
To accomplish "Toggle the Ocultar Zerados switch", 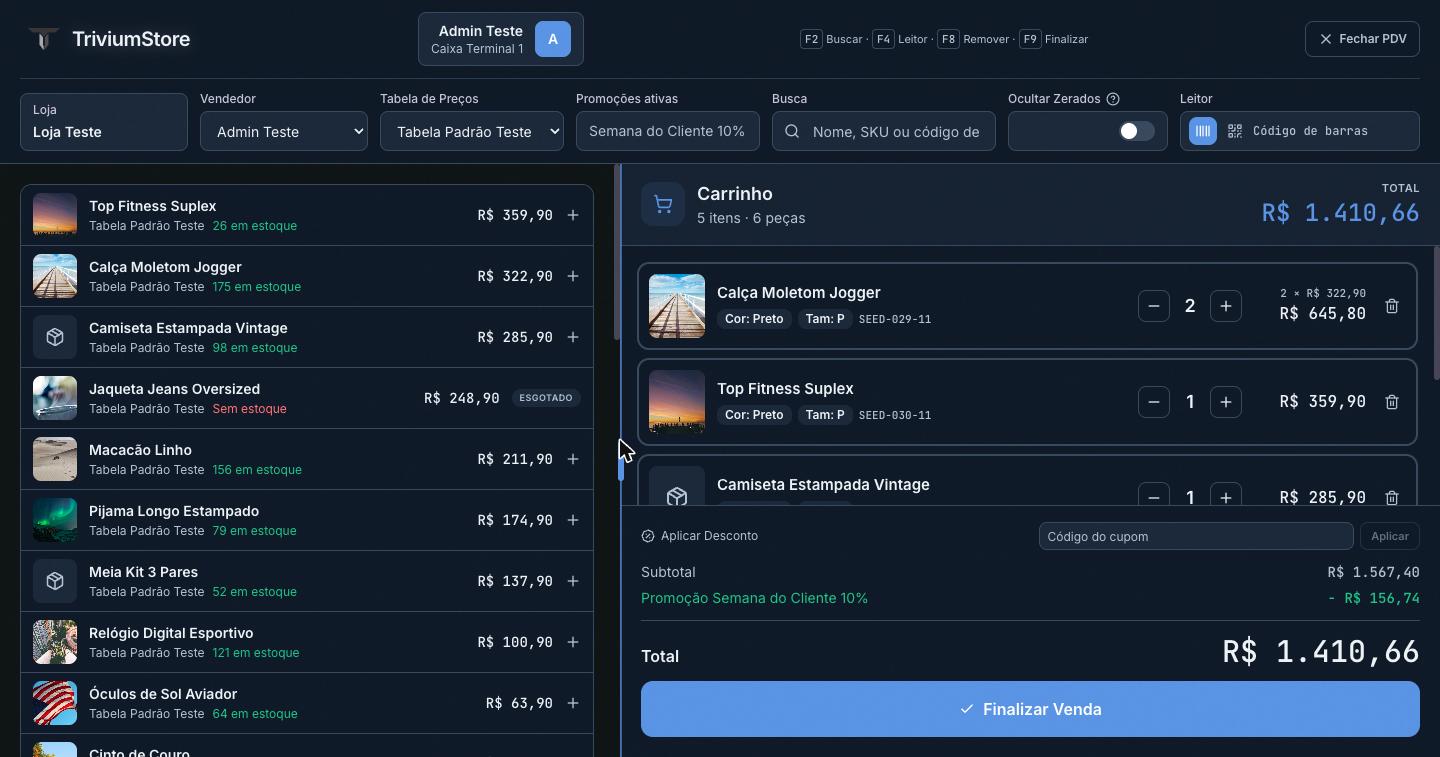I will pos(1136,131).
